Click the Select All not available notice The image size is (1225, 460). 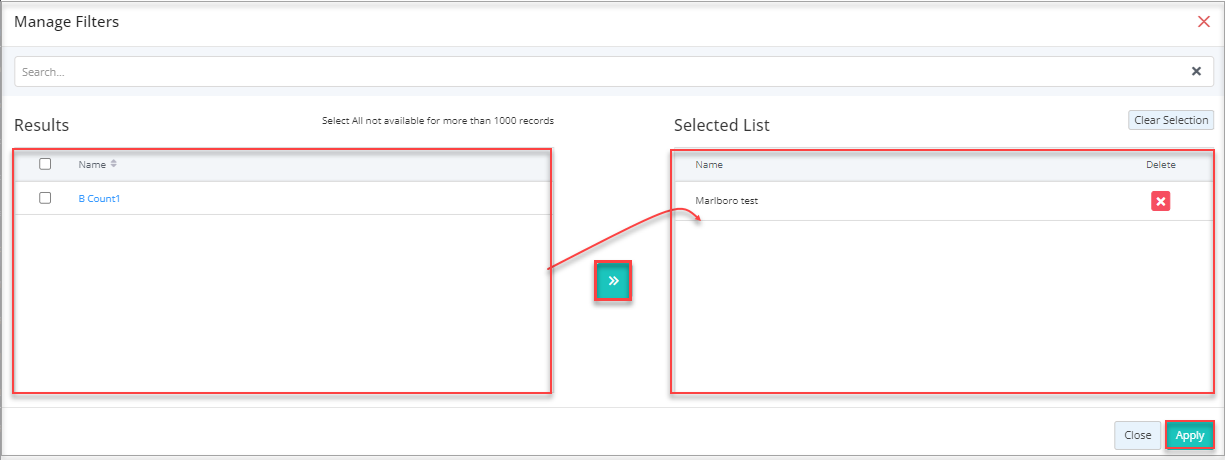click(x=437, y=121)
